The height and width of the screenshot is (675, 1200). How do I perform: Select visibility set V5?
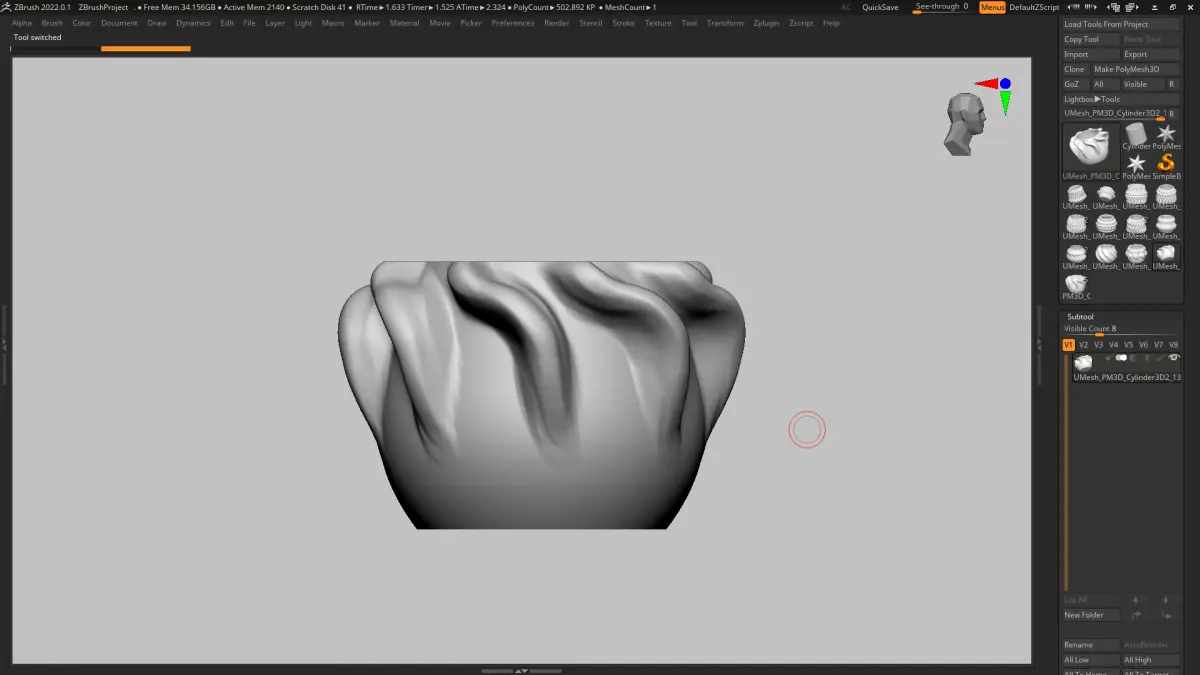tap(1128, 345)
